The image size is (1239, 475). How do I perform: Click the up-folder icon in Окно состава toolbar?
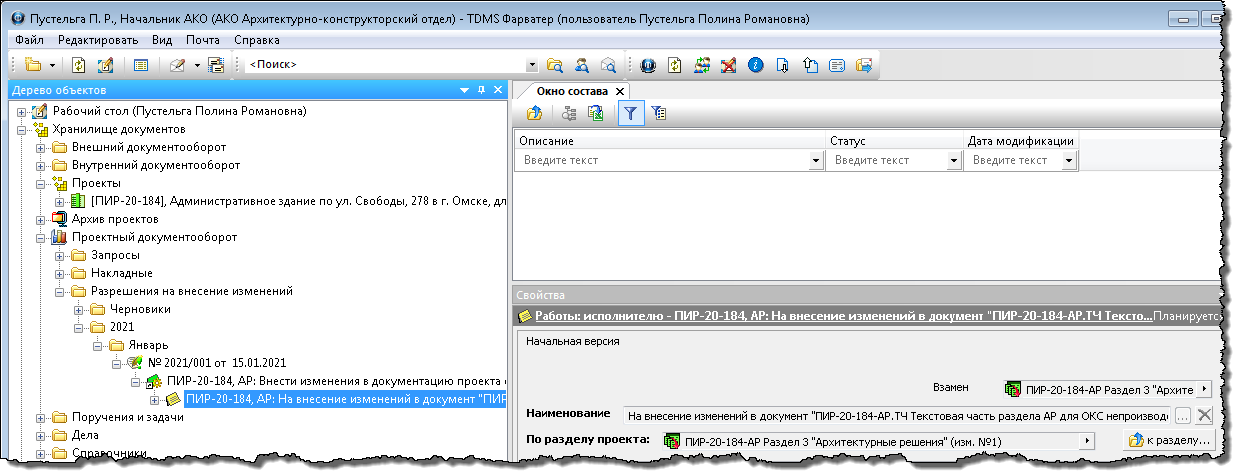tap(534, 114)
